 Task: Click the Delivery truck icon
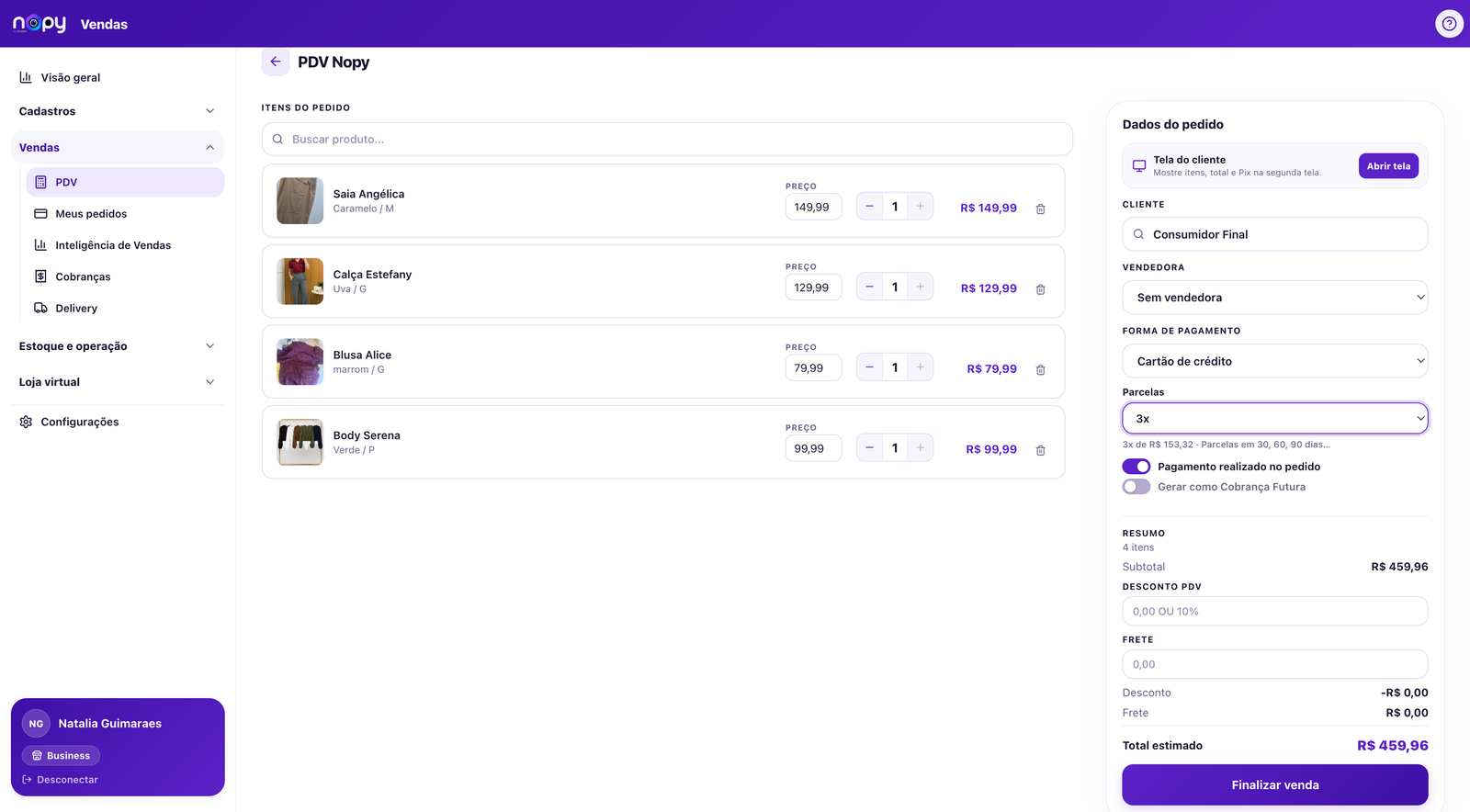pyautogui.click(x=40, y=308)
